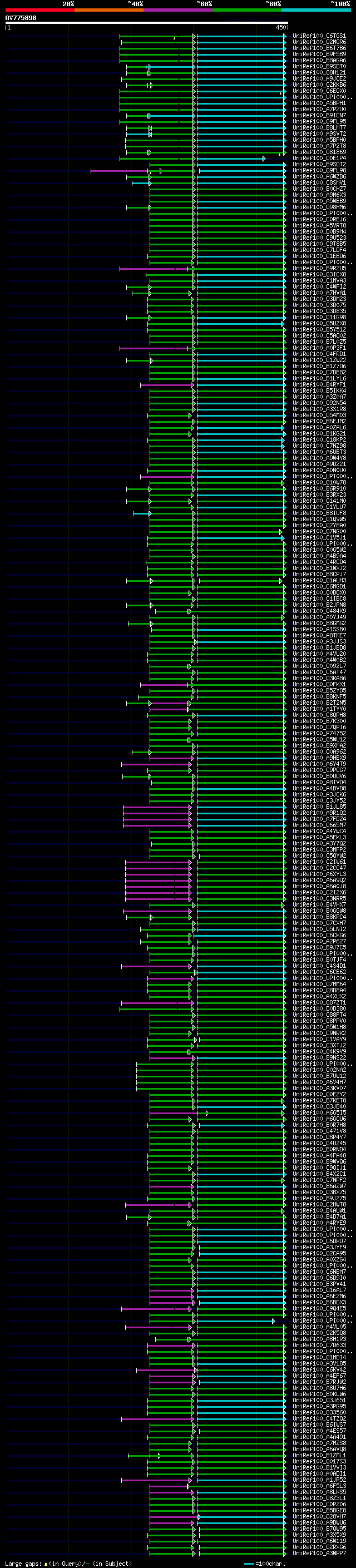This screenshot has width=356, height=1568.
Task: Click the UniRef100_B0CHZ7 label
Action: [319, 189]
